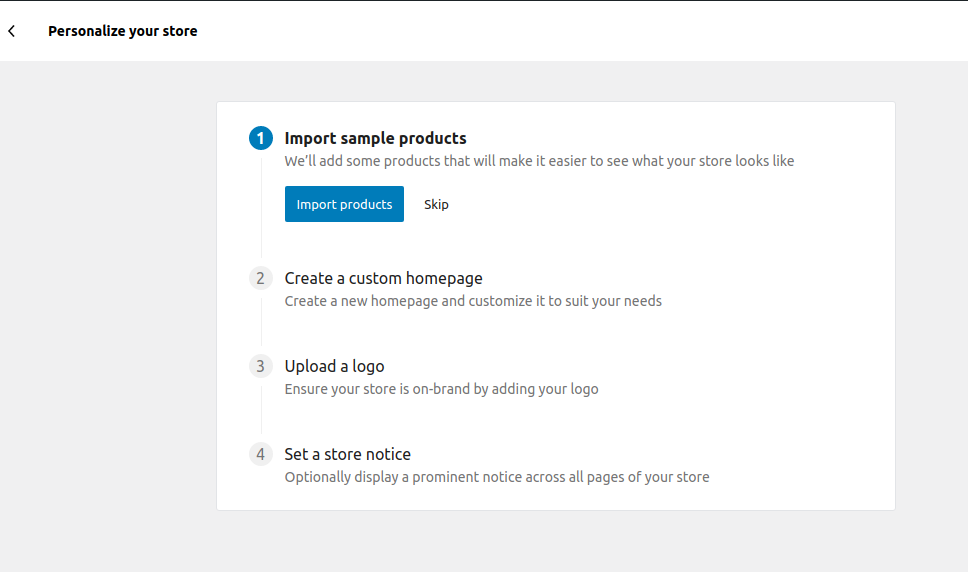Screen dimensions: 968x572
Task: Expand the Set a store notice step
Action: click(348, 455)
